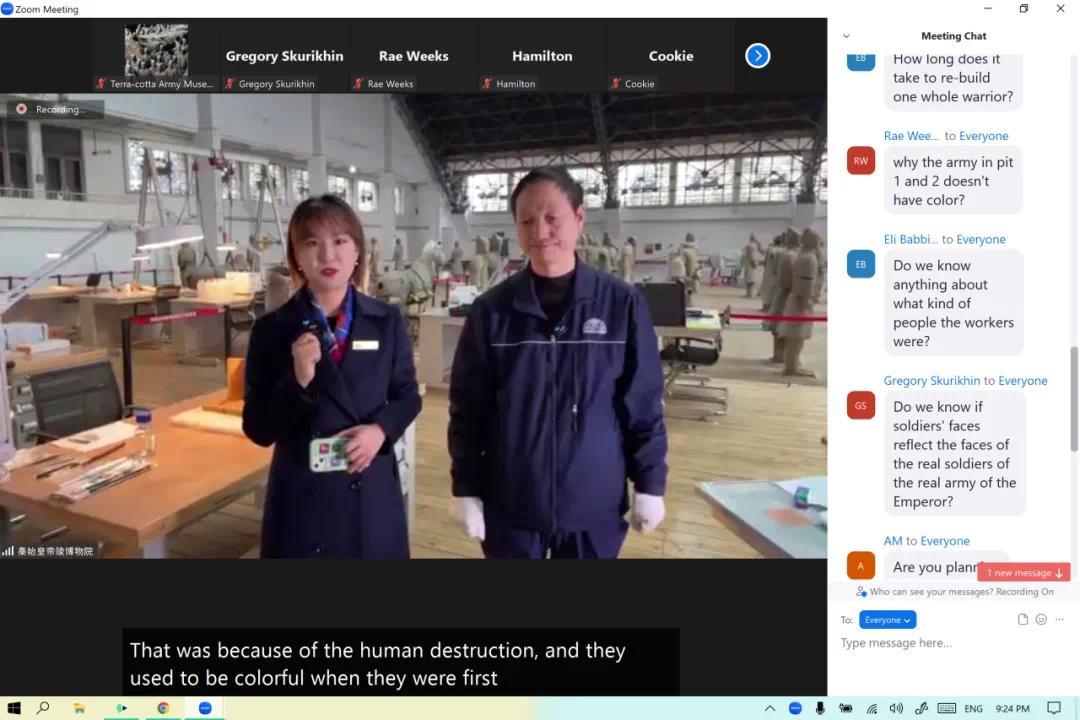This screenshot has height=720, width=1080.
Task: Open the Windows notification center icon
Action: (1053, 708)
